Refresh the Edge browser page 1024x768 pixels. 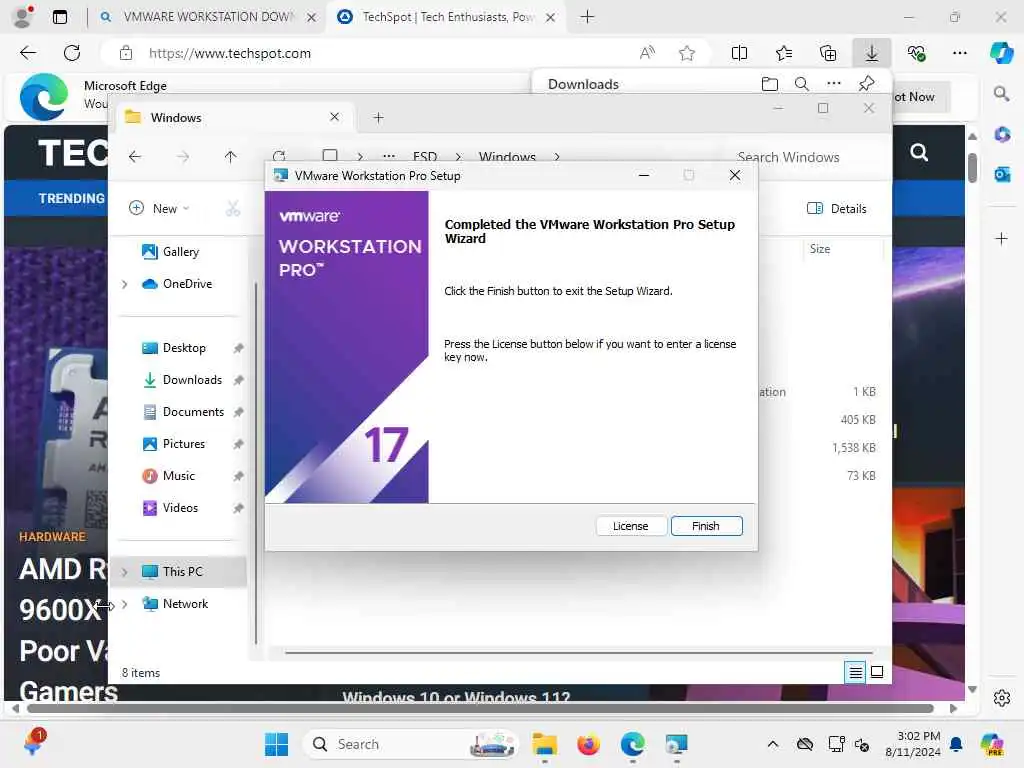pos(72,53)
